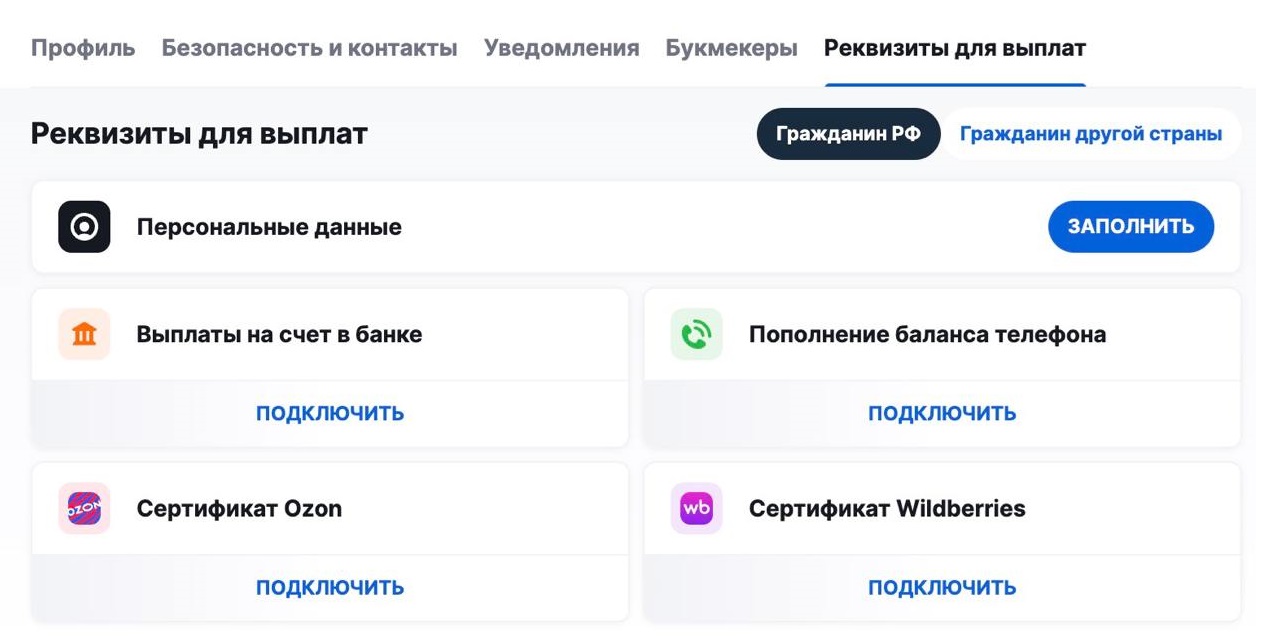
Task: Click the green phone top-up icon
Action: pos(696,334)
